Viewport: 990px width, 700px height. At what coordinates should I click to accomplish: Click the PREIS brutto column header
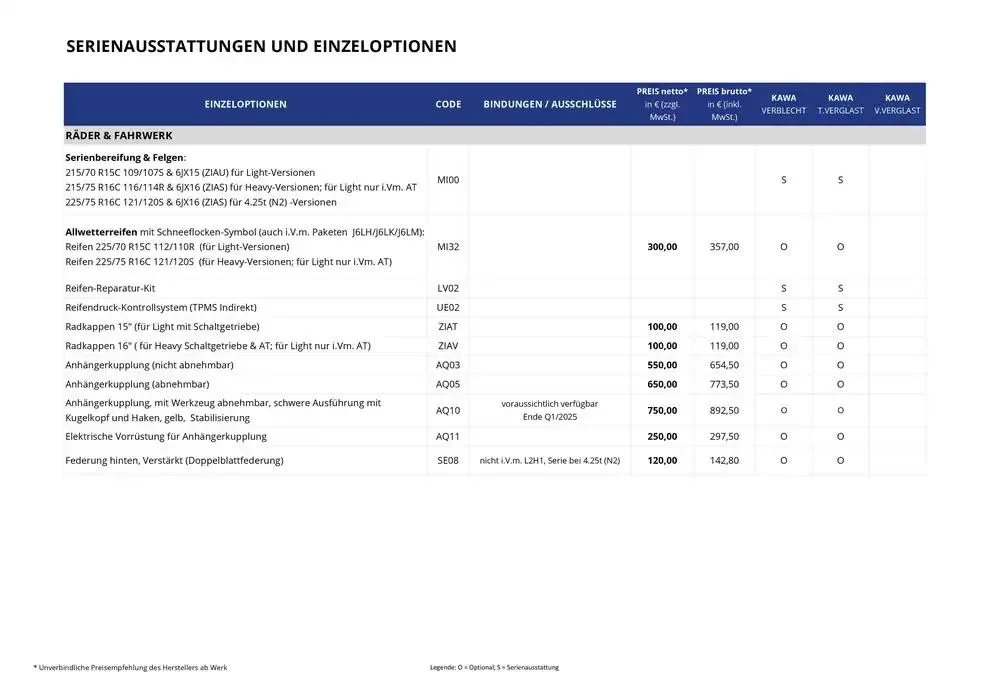tap(724, 103)
